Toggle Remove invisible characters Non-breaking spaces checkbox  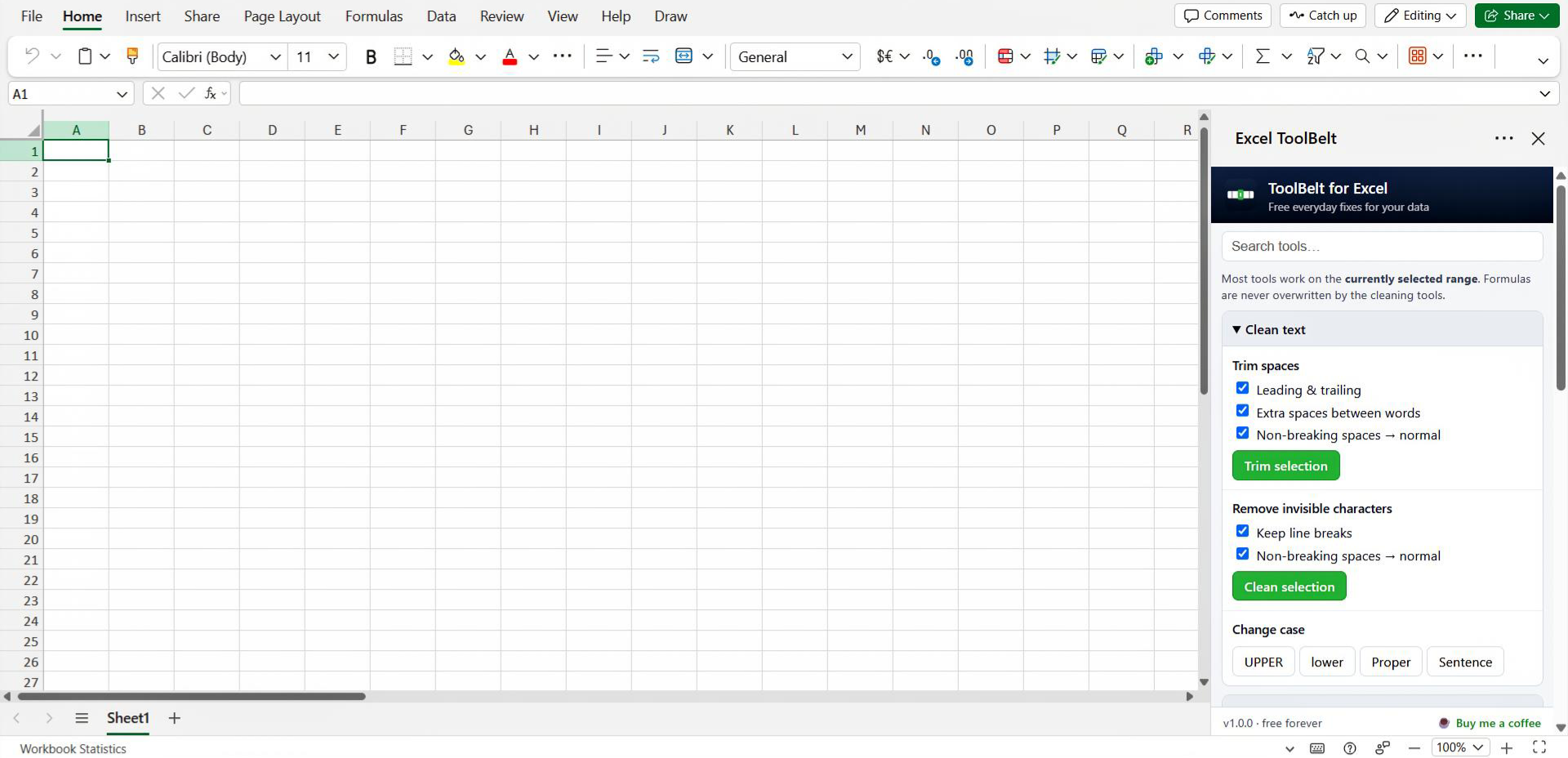(1242, 554)
